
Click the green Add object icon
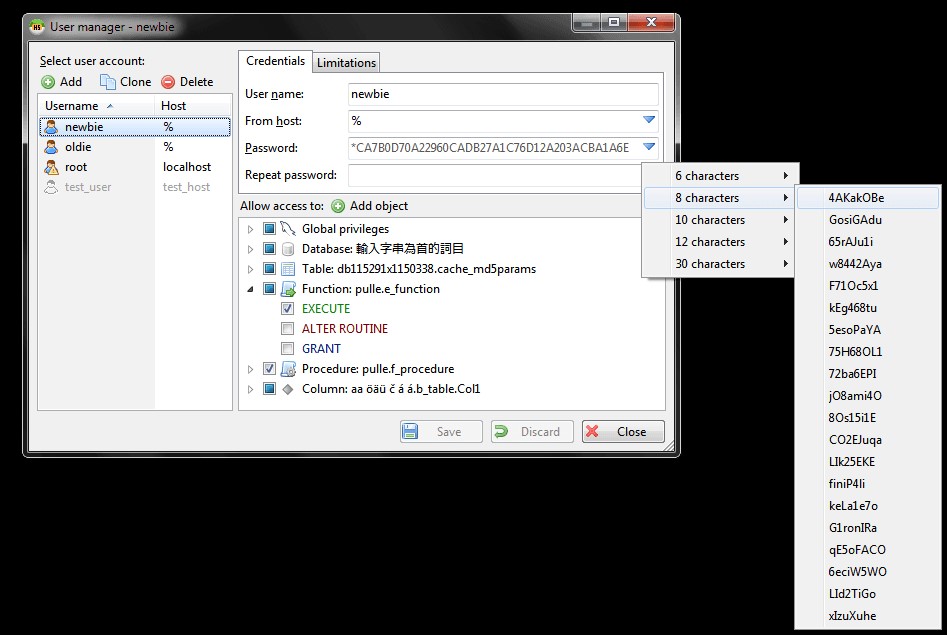(338, 206)
